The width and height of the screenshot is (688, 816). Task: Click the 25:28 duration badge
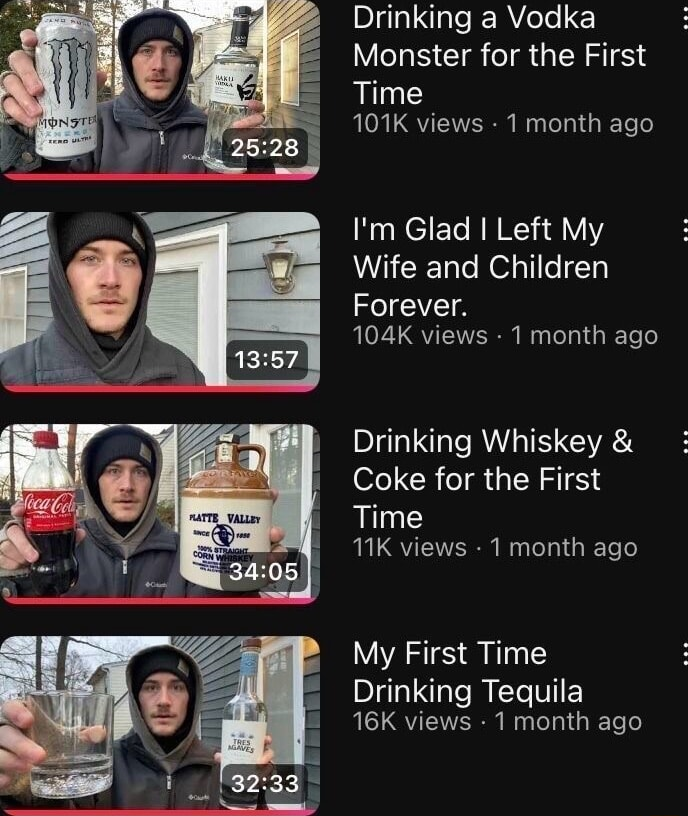(265, 147)
